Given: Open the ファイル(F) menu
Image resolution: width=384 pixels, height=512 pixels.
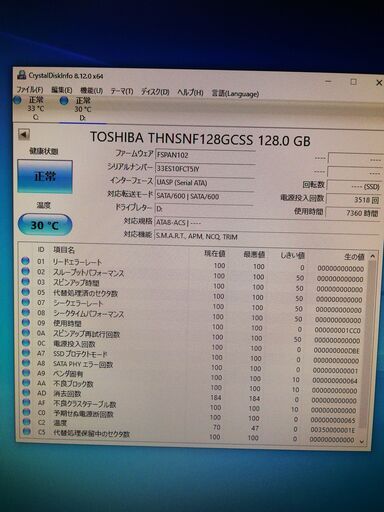Looking at the screenshot, I should 30,89.
